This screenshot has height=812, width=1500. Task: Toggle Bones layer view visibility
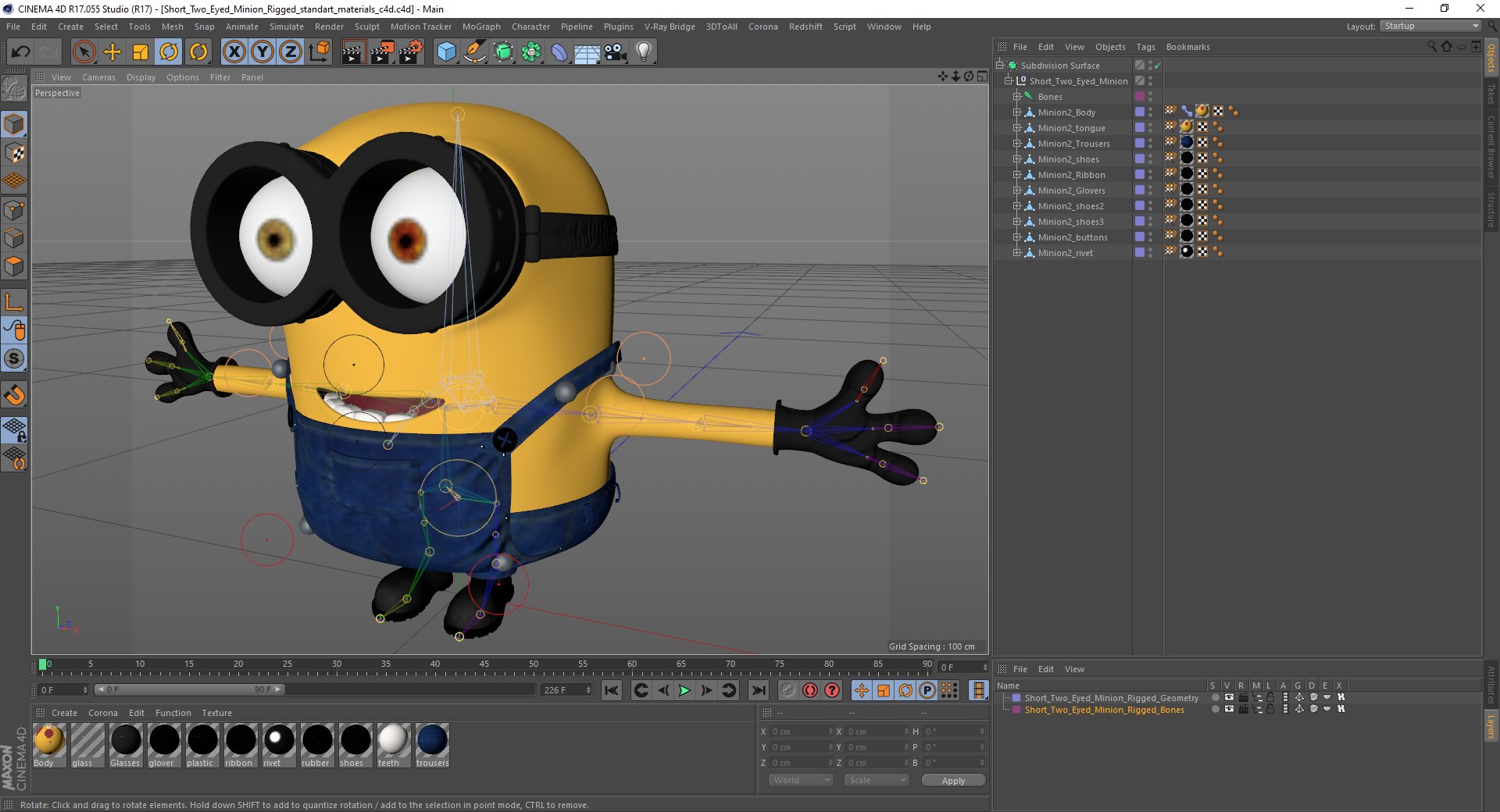1229,709
